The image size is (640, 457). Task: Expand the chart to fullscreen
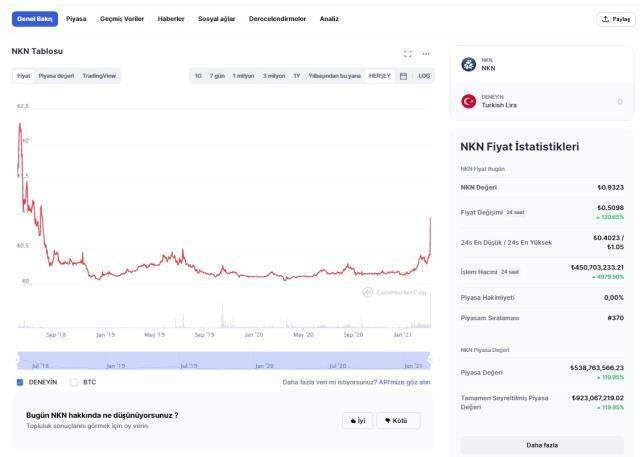pyautogui.click(x=407, y=53)
